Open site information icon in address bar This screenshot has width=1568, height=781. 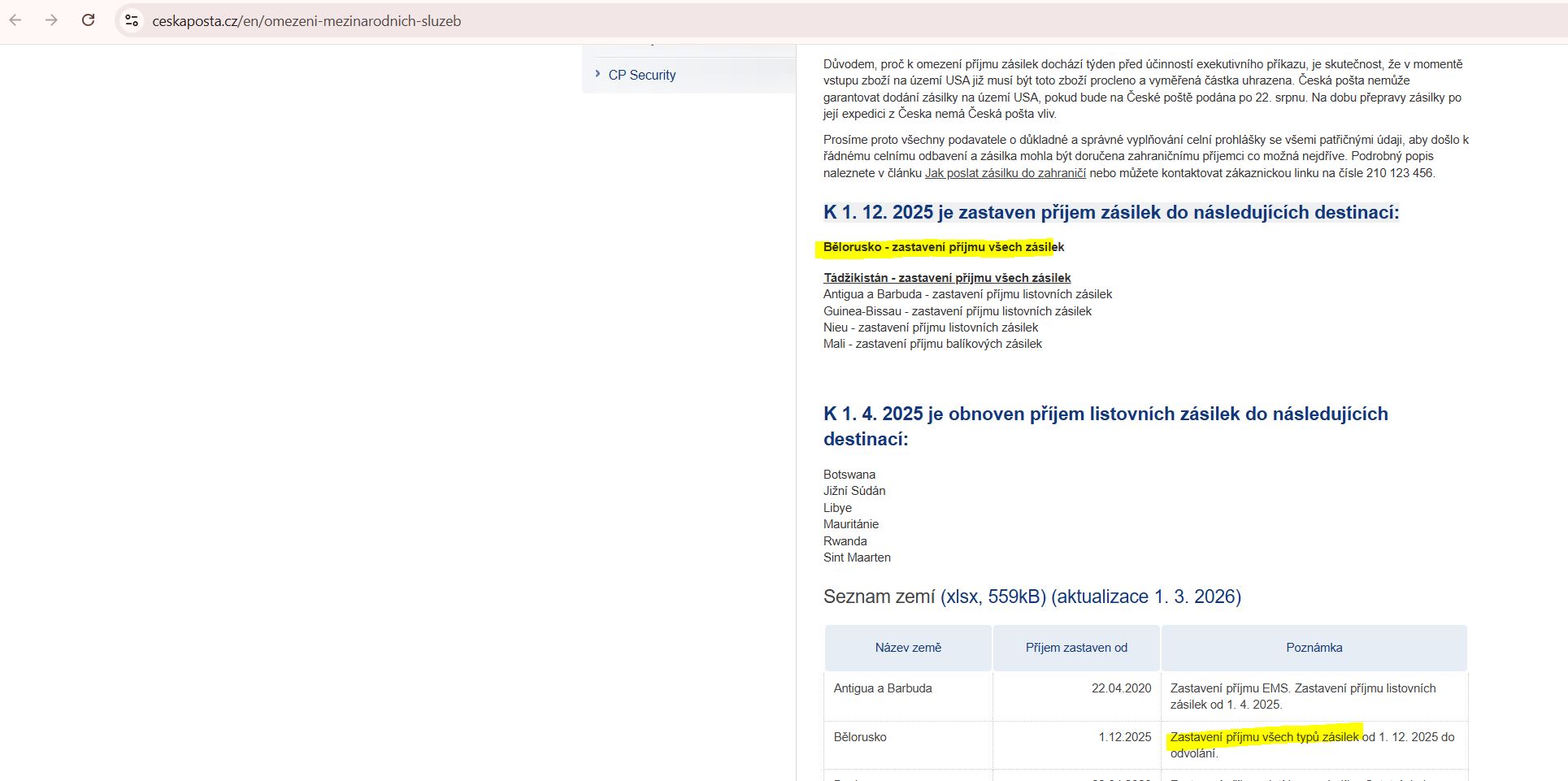[x=132, y=21]
